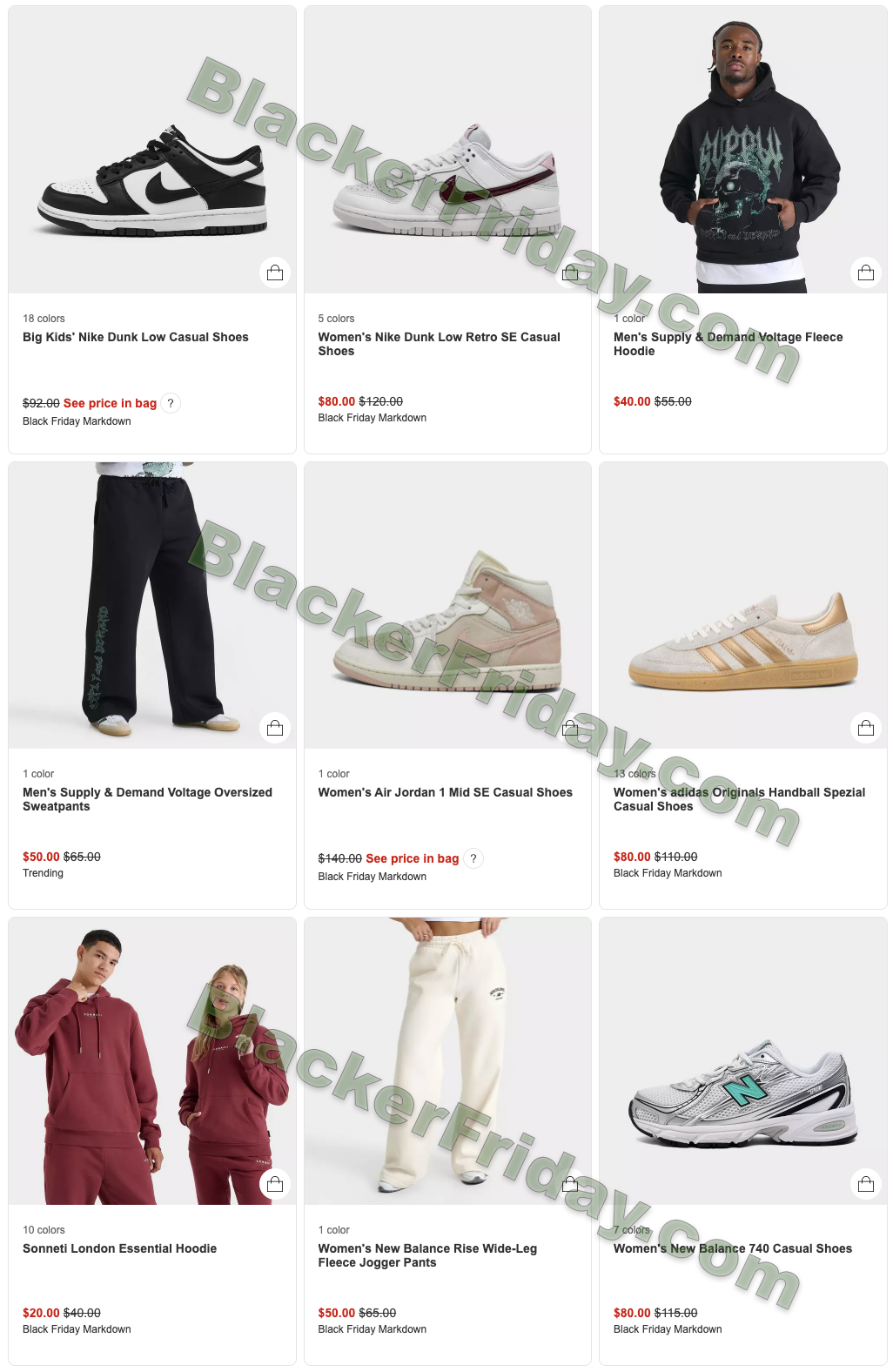Add Women's Air Jordan 1 Mid SE to bag
The height and width of the screenshot is (1372, 893).
570,728
